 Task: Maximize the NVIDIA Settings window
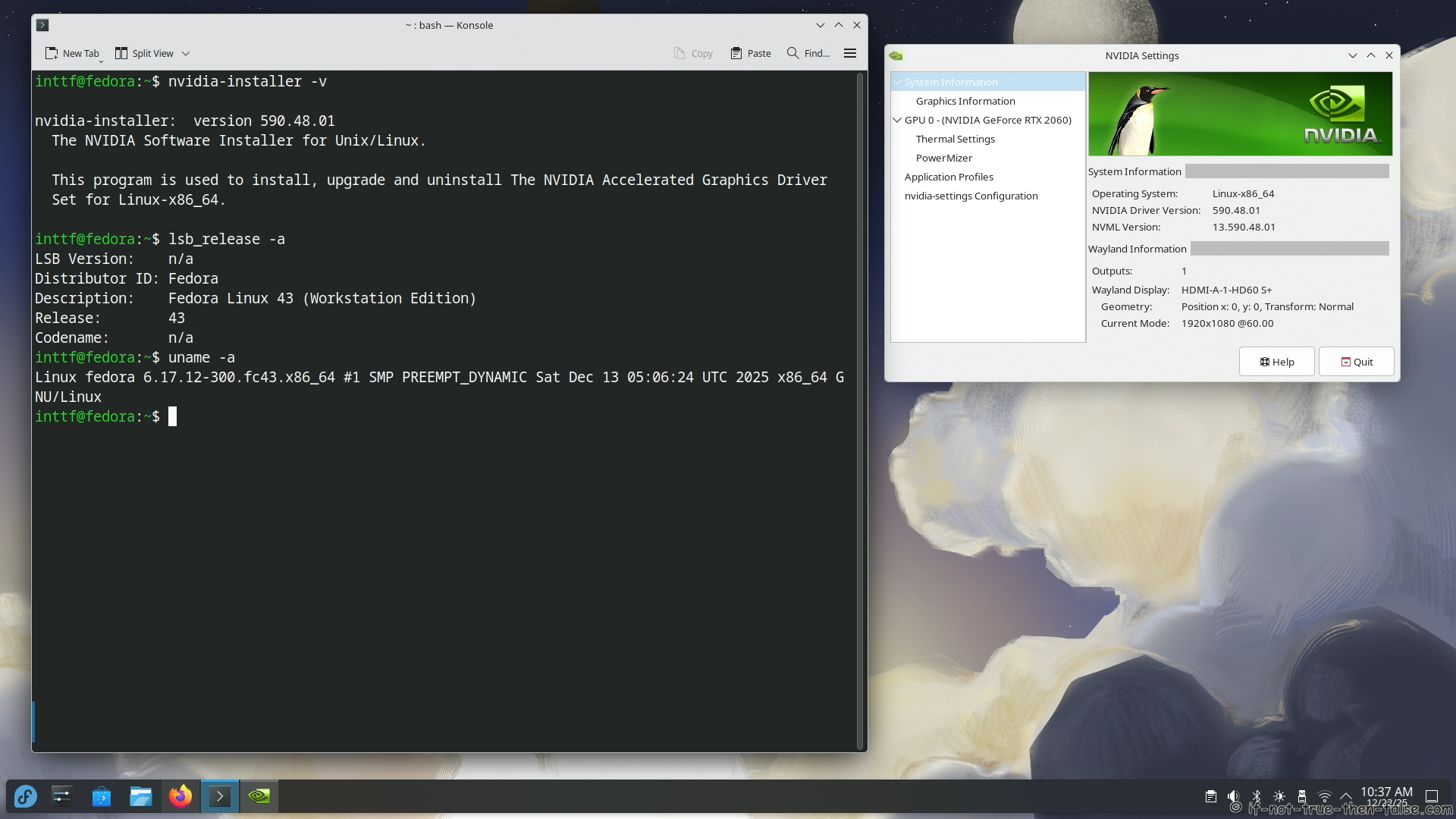1371,55
